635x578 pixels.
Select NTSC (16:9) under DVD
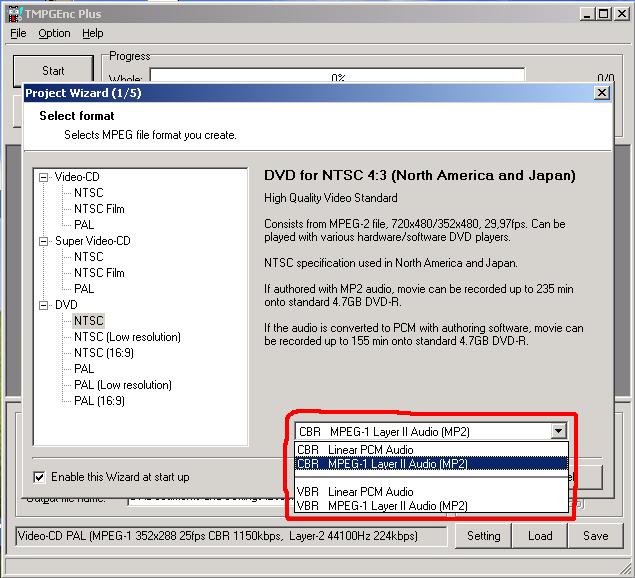point(104,353)
